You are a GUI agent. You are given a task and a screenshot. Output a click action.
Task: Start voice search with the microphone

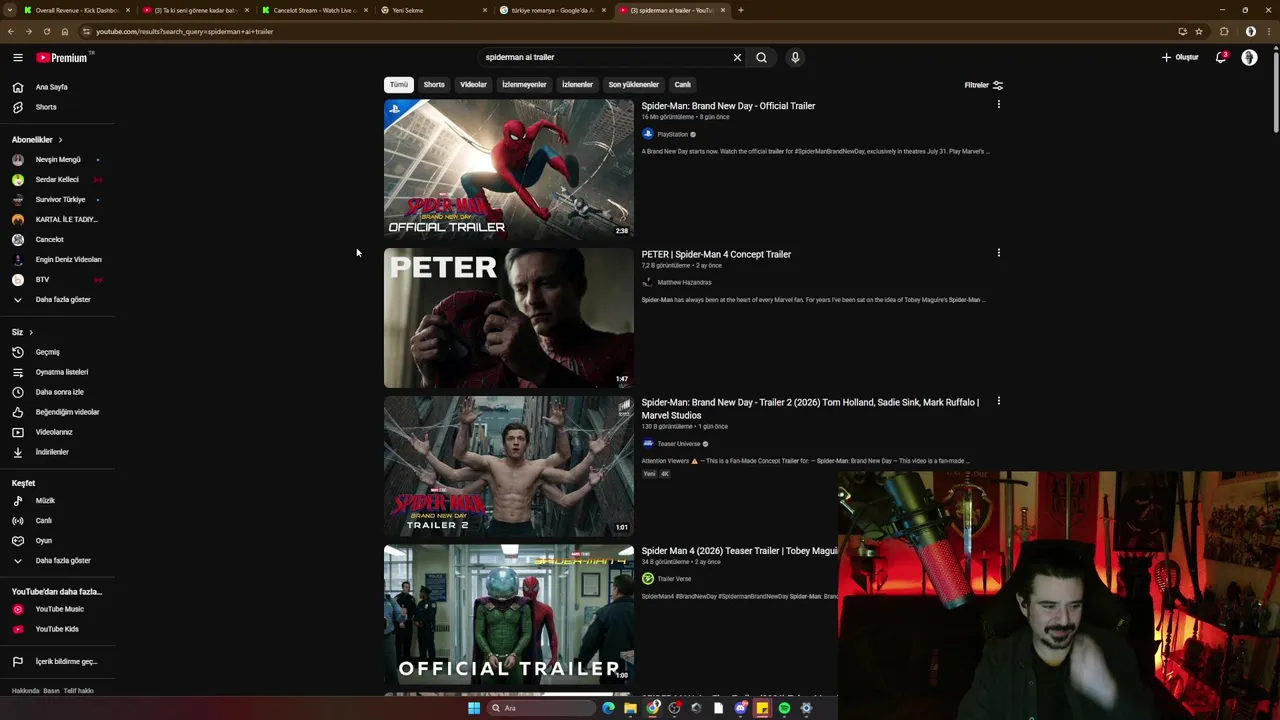click(795, 57)
